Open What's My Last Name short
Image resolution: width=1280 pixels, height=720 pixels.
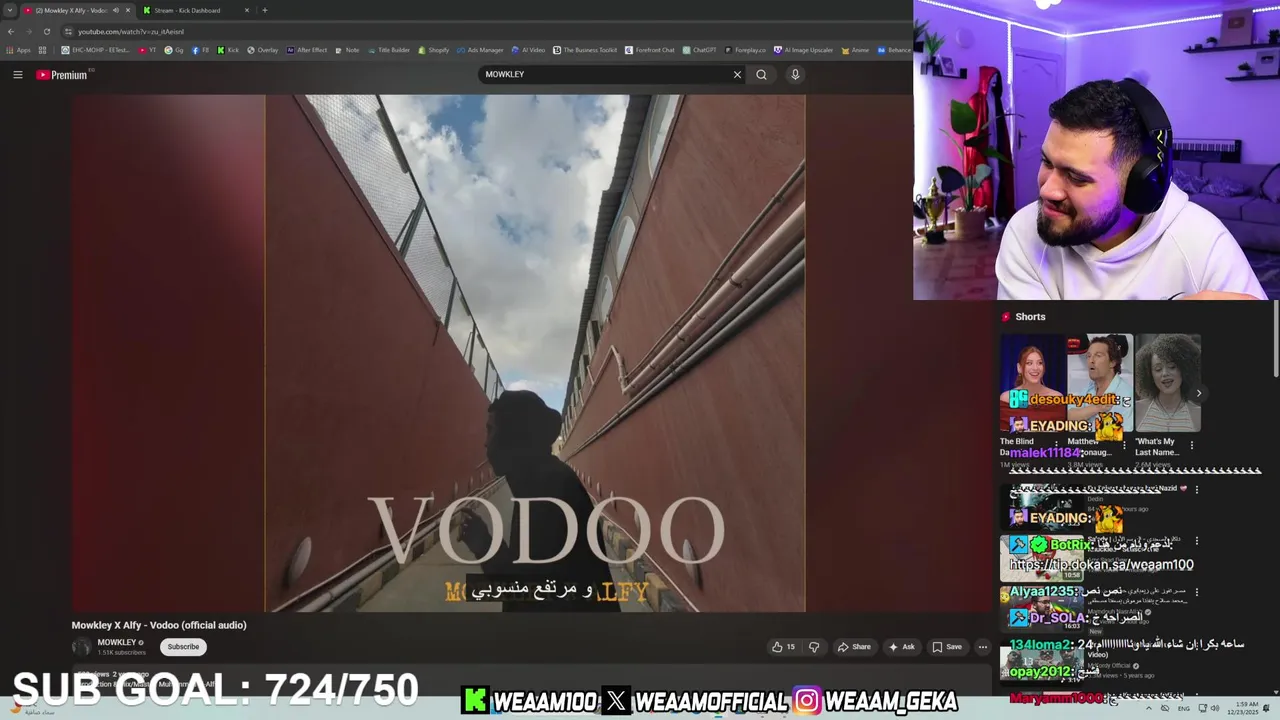(x=1168, y=383)
